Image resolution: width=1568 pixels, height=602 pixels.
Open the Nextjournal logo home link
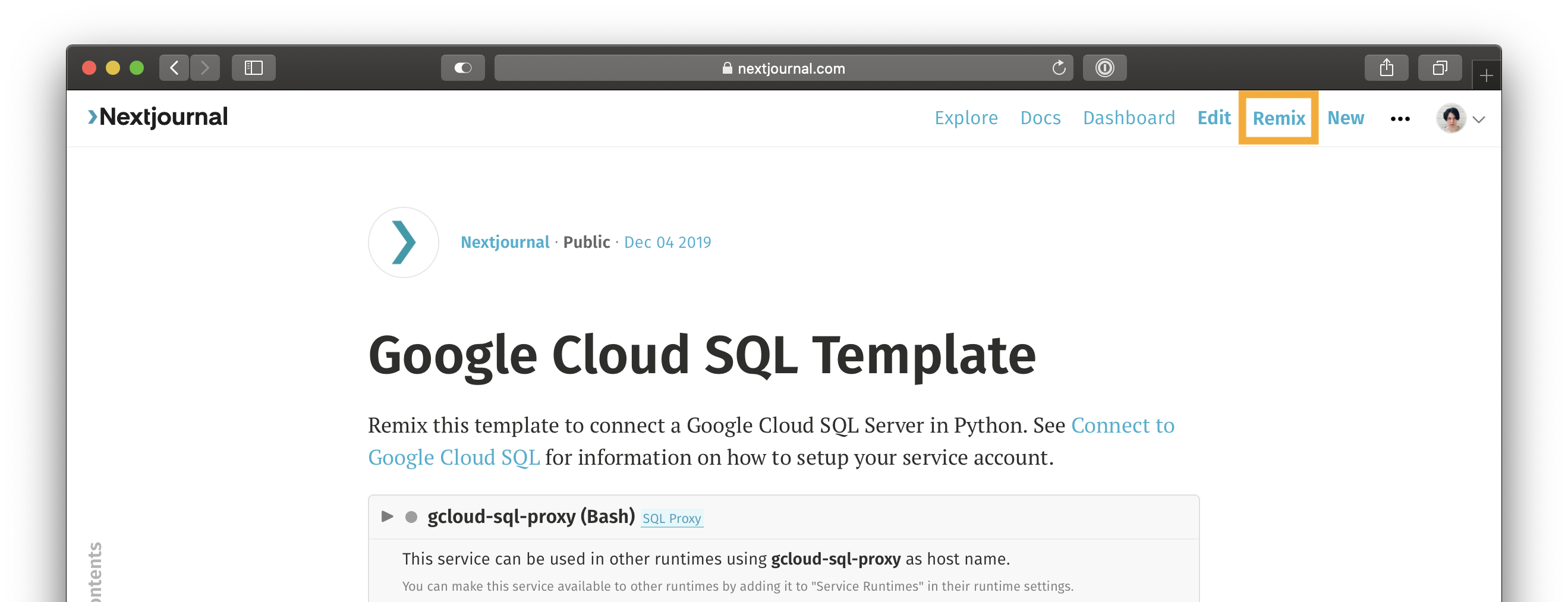(158, 117)
